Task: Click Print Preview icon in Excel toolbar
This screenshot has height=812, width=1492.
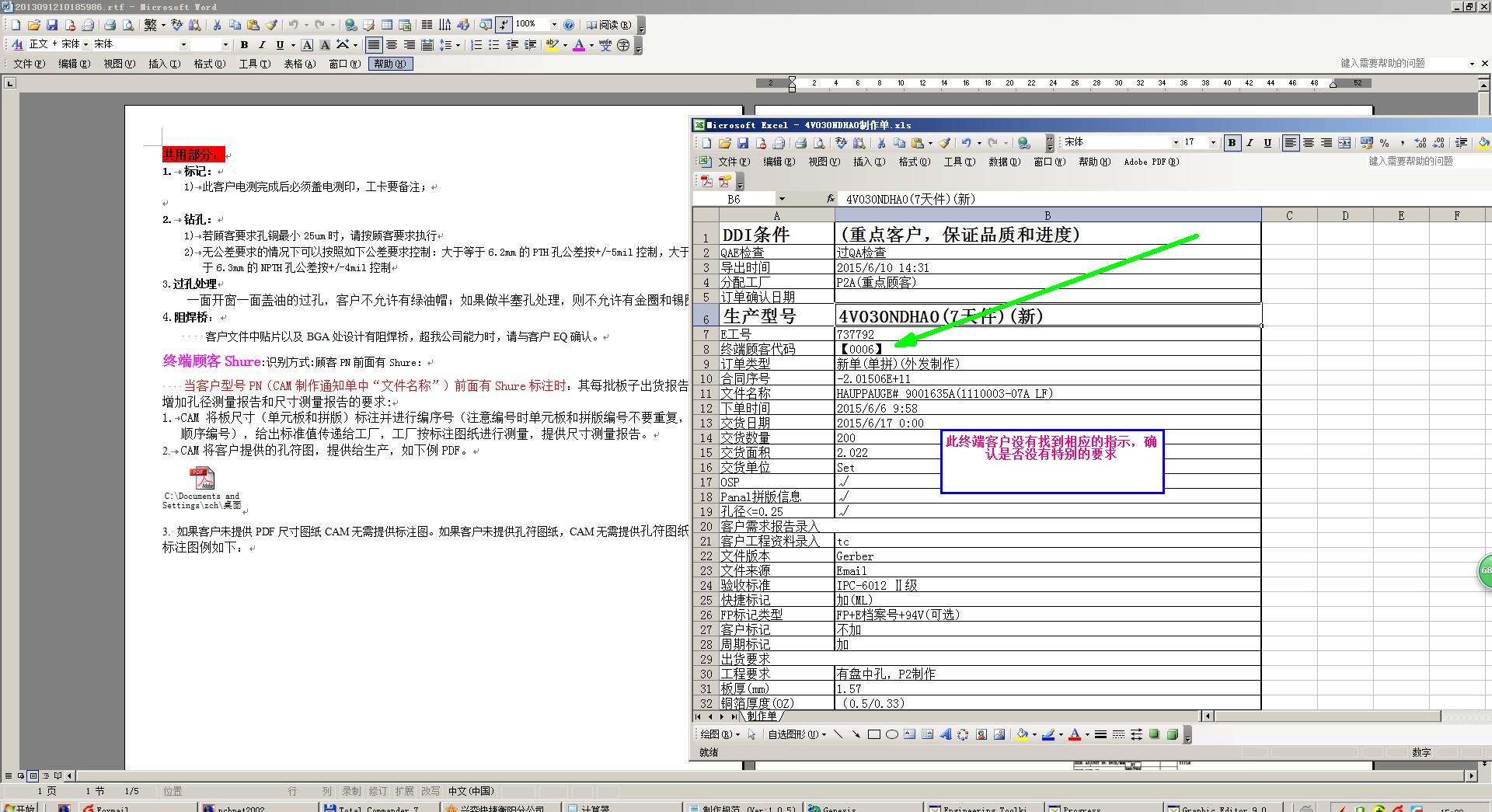Action: [x=819, y=143]
